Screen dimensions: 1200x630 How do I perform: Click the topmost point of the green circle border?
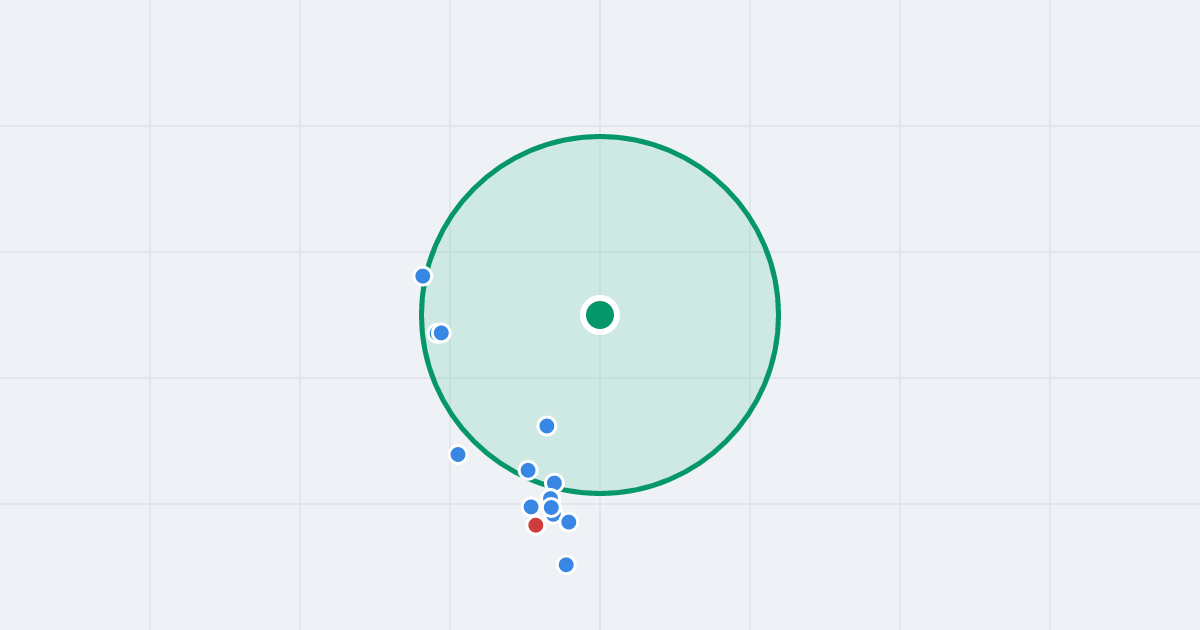coord(600,137)
